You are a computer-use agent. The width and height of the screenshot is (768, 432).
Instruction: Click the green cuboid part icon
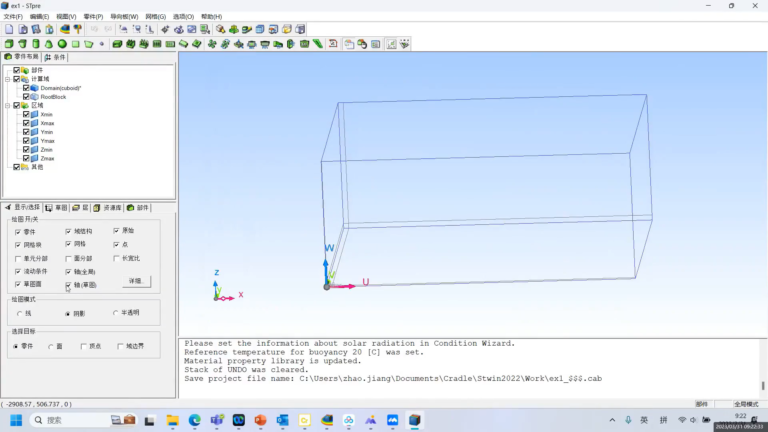click(9, 44)
